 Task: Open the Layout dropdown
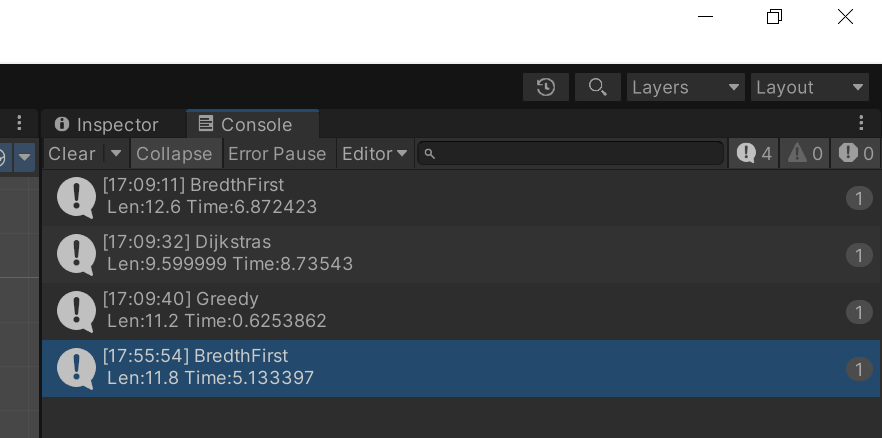(809, 87)
